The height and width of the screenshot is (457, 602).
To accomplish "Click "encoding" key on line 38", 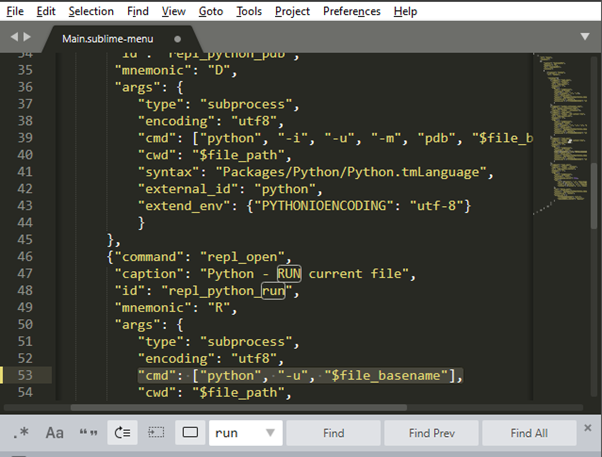I will [x=176, y=121].
